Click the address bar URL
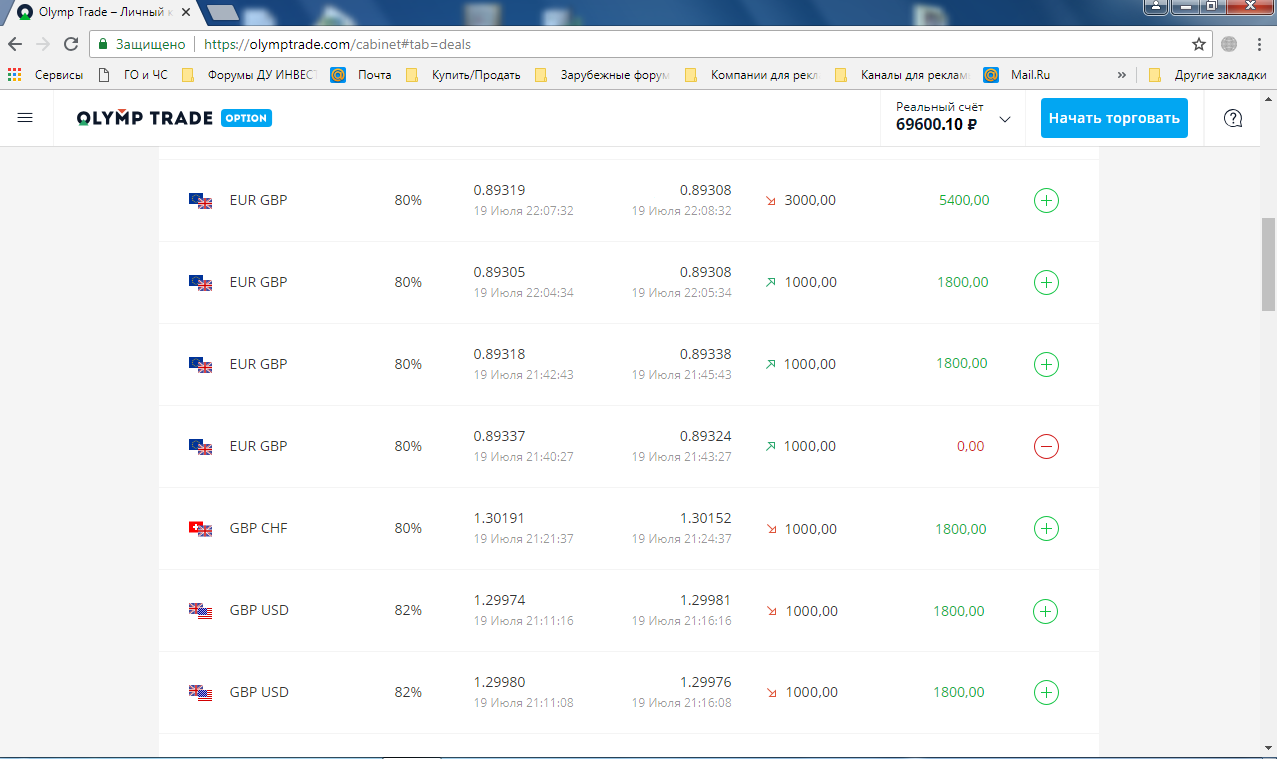The height and width of the screenshot is (759, 1277). click(x=337, y=44)
